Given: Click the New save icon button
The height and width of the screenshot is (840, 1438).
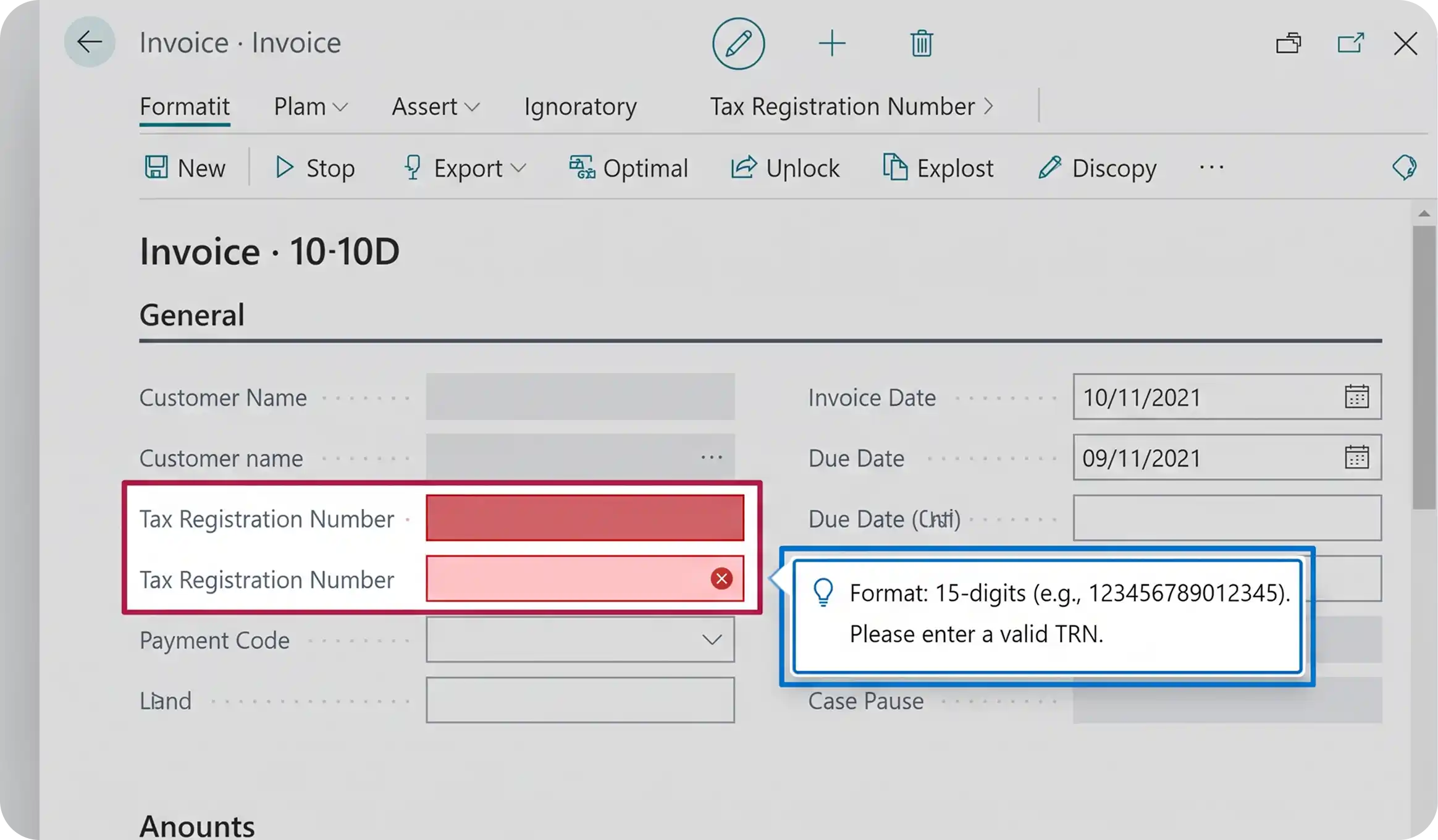Looking at the screenshot, I should [x=185, y=168].
